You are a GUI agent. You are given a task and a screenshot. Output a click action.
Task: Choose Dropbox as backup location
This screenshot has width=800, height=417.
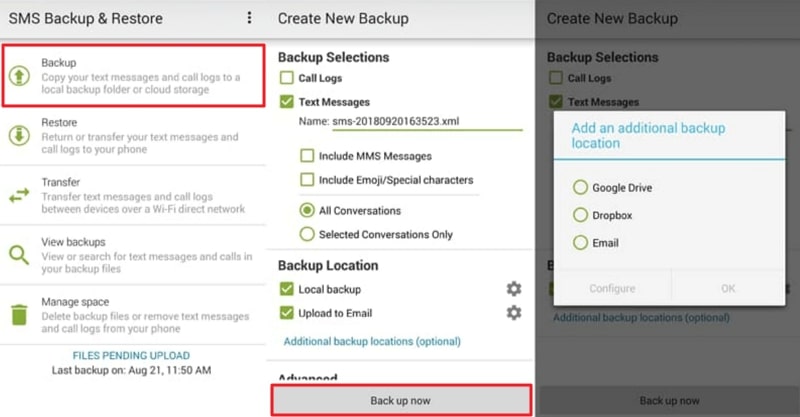point(580,215)
